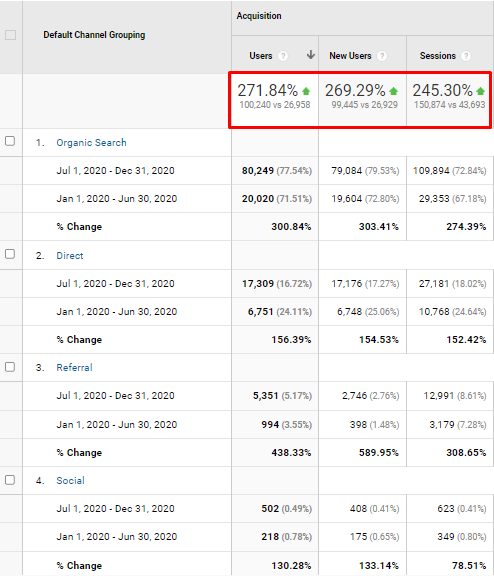The width and height of the screenshot is (494, 576).
Task: Click help icon next to Users header
Action: [x=283, y=56]
